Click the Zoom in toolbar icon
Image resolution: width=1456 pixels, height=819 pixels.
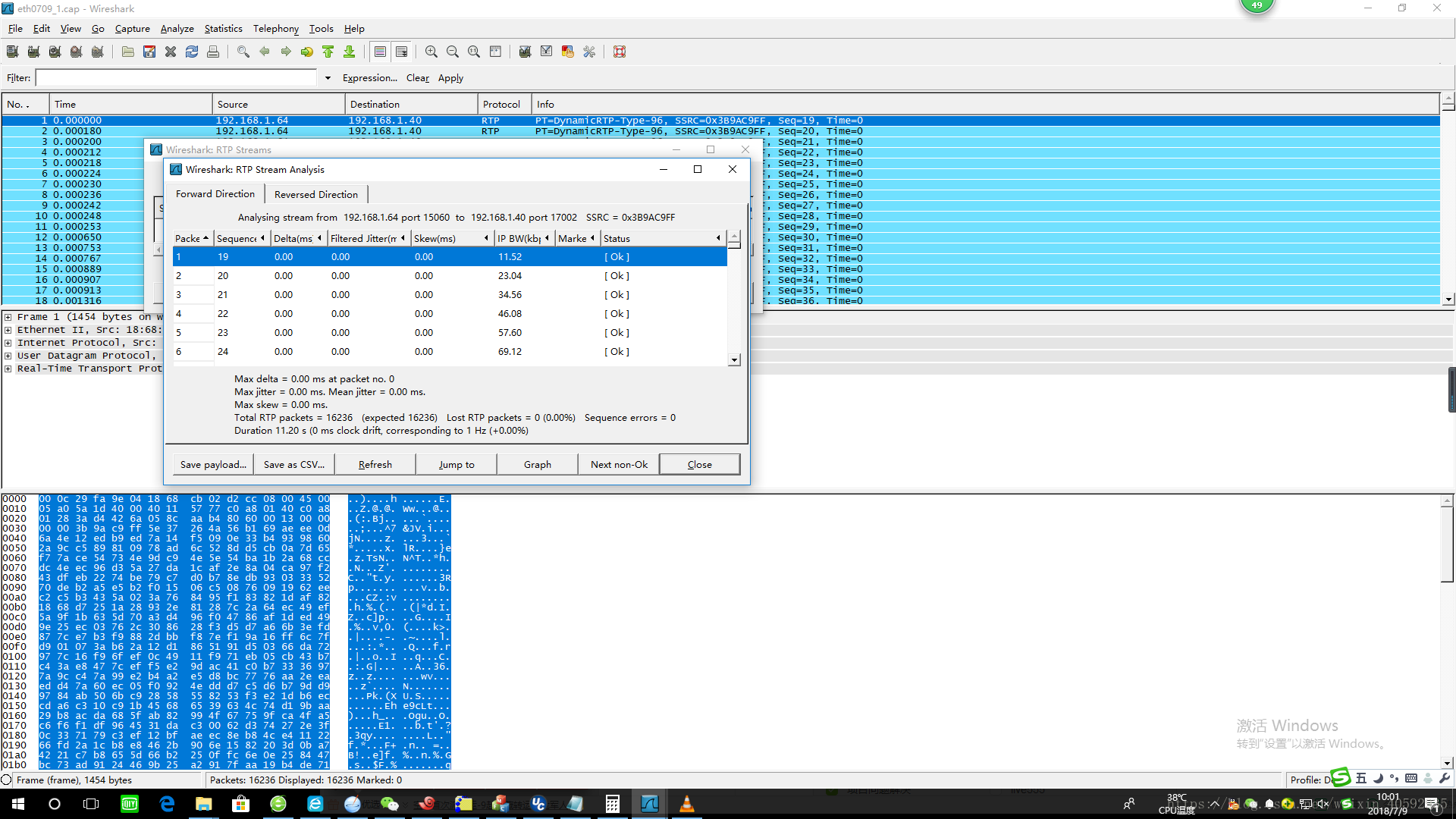(x=431, y=52)
